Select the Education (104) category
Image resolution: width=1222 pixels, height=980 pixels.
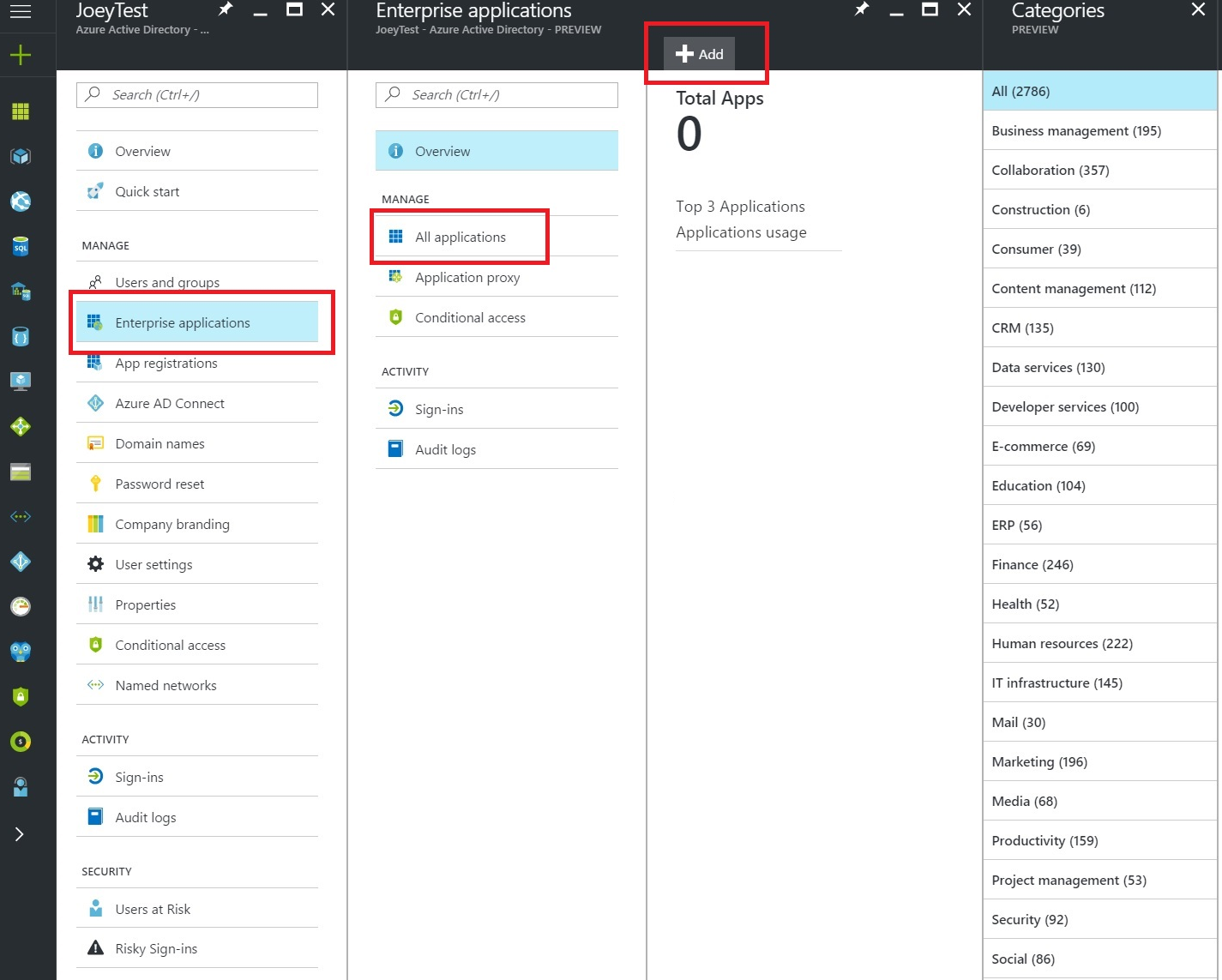tap(1099, 485)
